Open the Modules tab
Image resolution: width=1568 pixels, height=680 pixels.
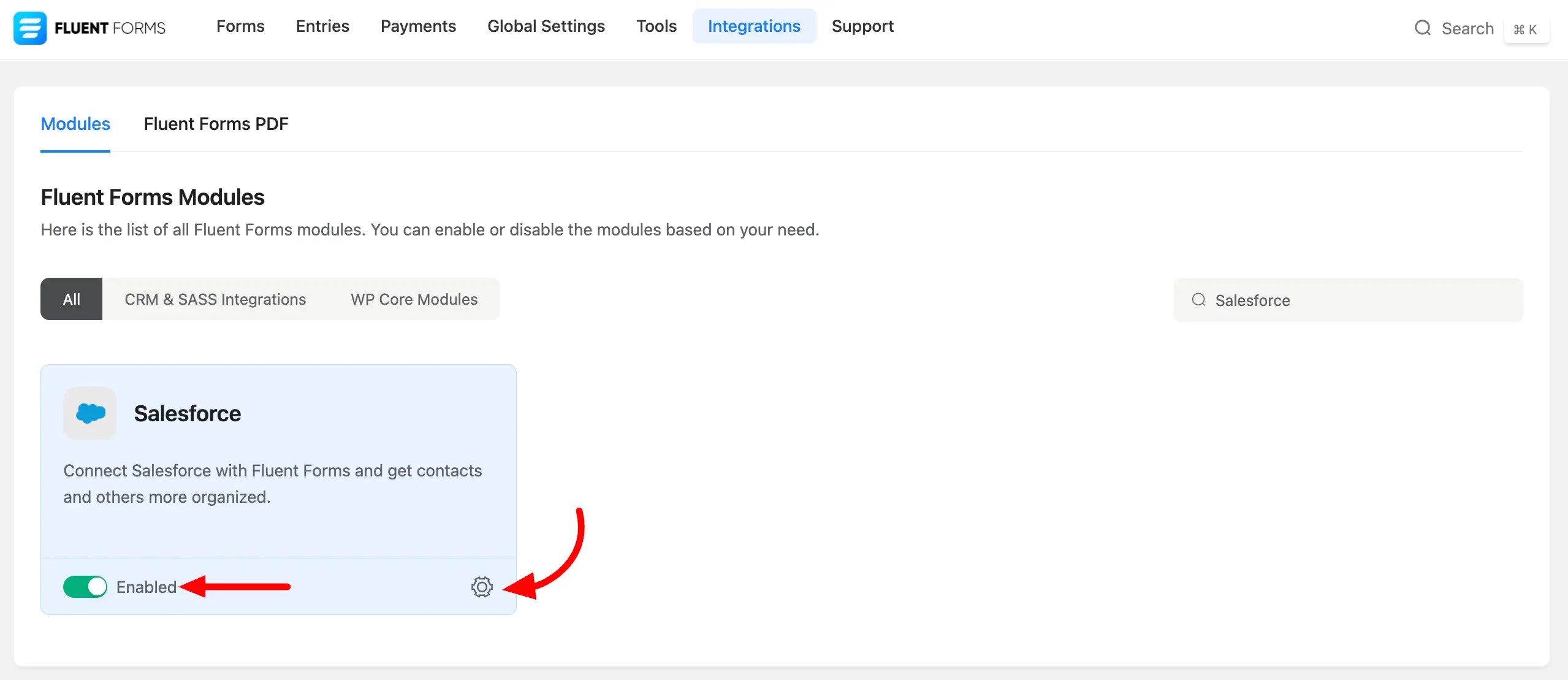click(75, 124)
